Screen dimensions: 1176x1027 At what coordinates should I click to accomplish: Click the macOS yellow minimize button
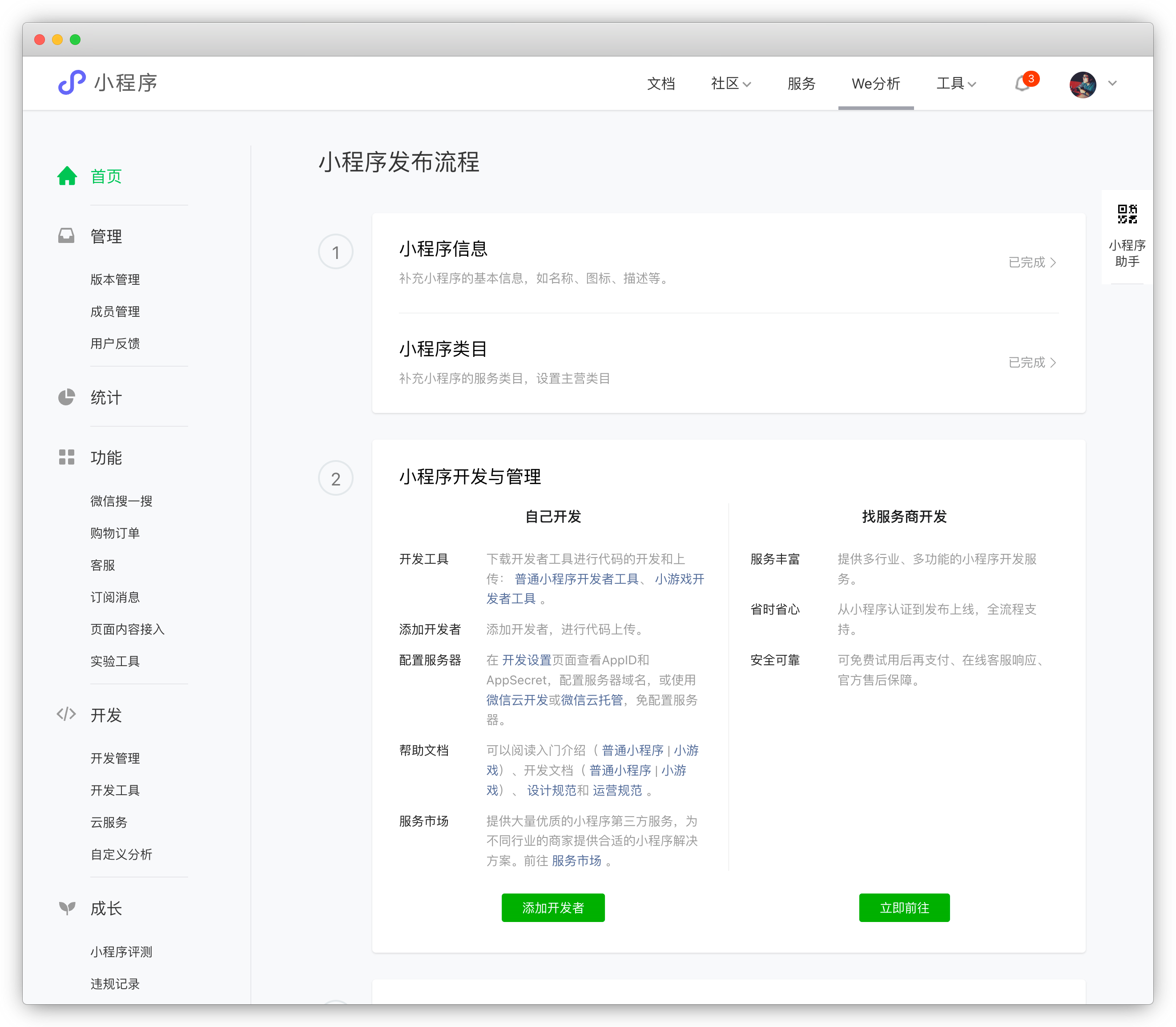pyautogui.click(x=57, y=40)
